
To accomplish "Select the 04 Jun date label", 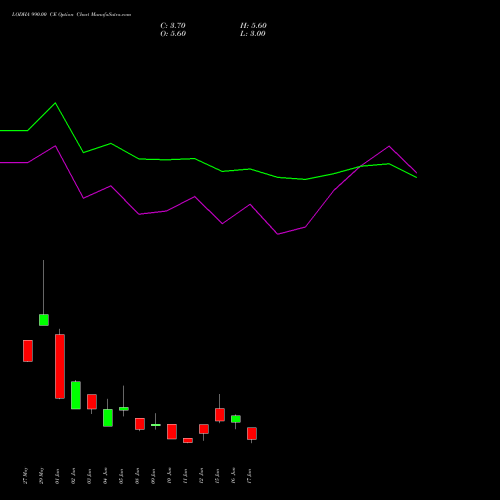I will coord(106,476).
